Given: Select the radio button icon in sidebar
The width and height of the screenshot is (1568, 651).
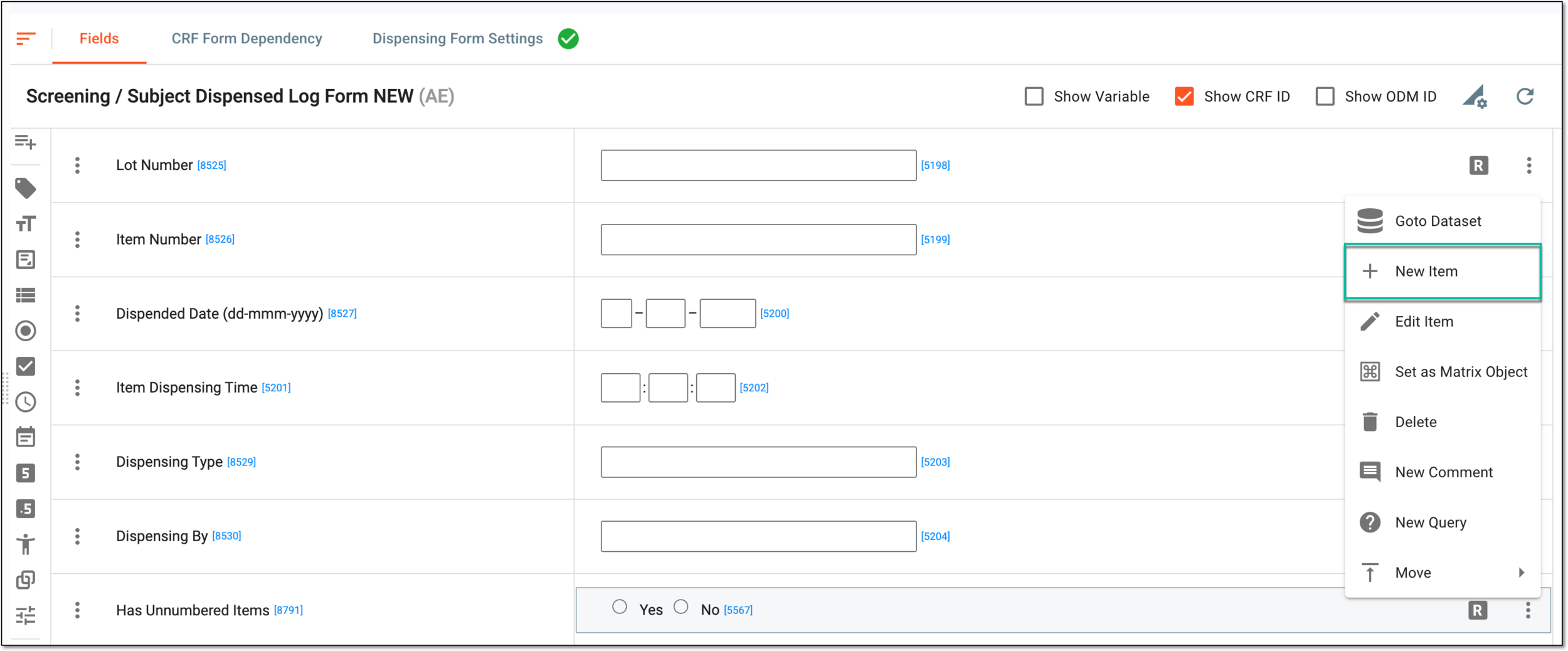Looking at the screenshot, I should click(26, 331).
